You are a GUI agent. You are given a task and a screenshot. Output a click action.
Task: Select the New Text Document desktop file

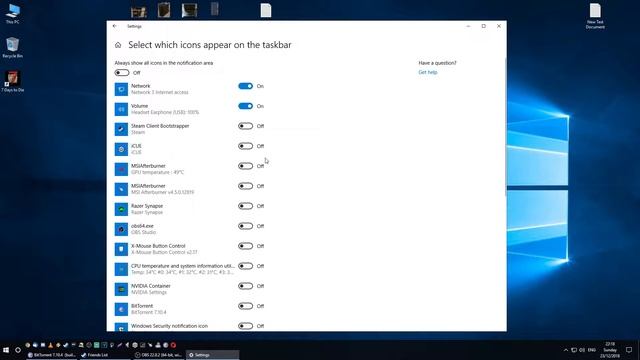coord(595,16)
